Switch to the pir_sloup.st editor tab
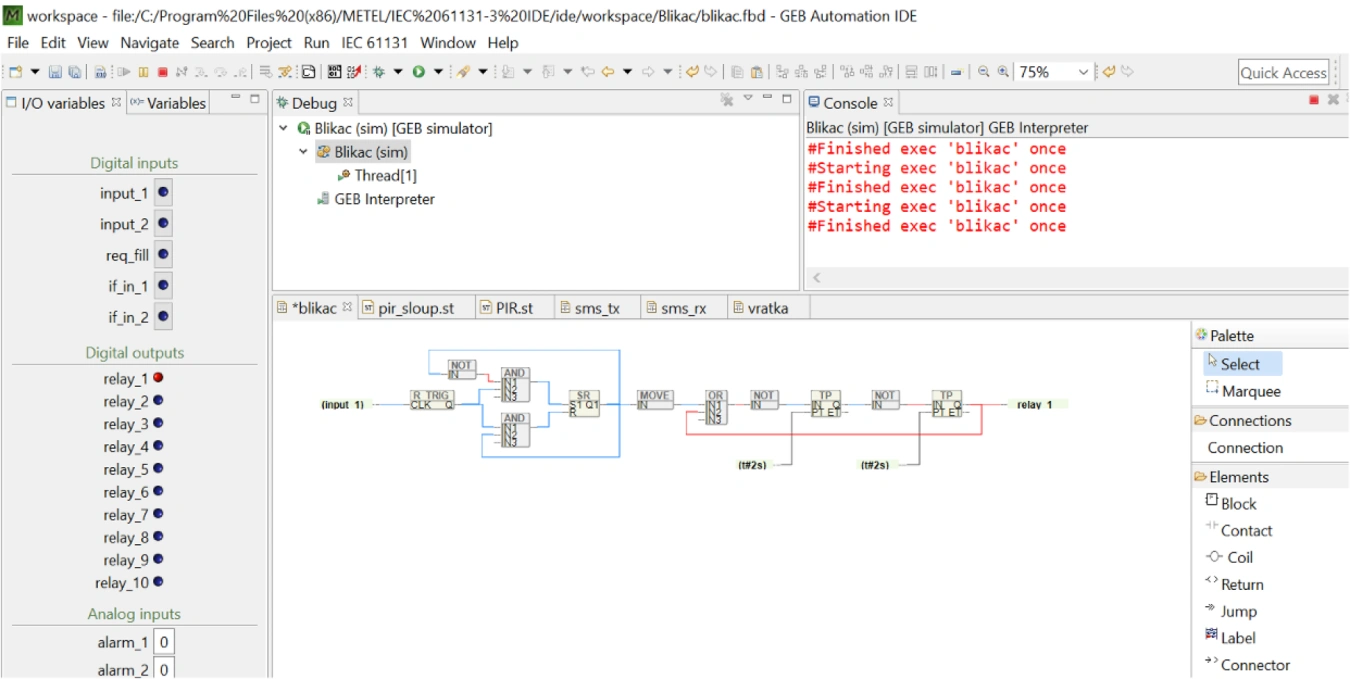Screen dimensions: 1350x679 coord(415,308)
